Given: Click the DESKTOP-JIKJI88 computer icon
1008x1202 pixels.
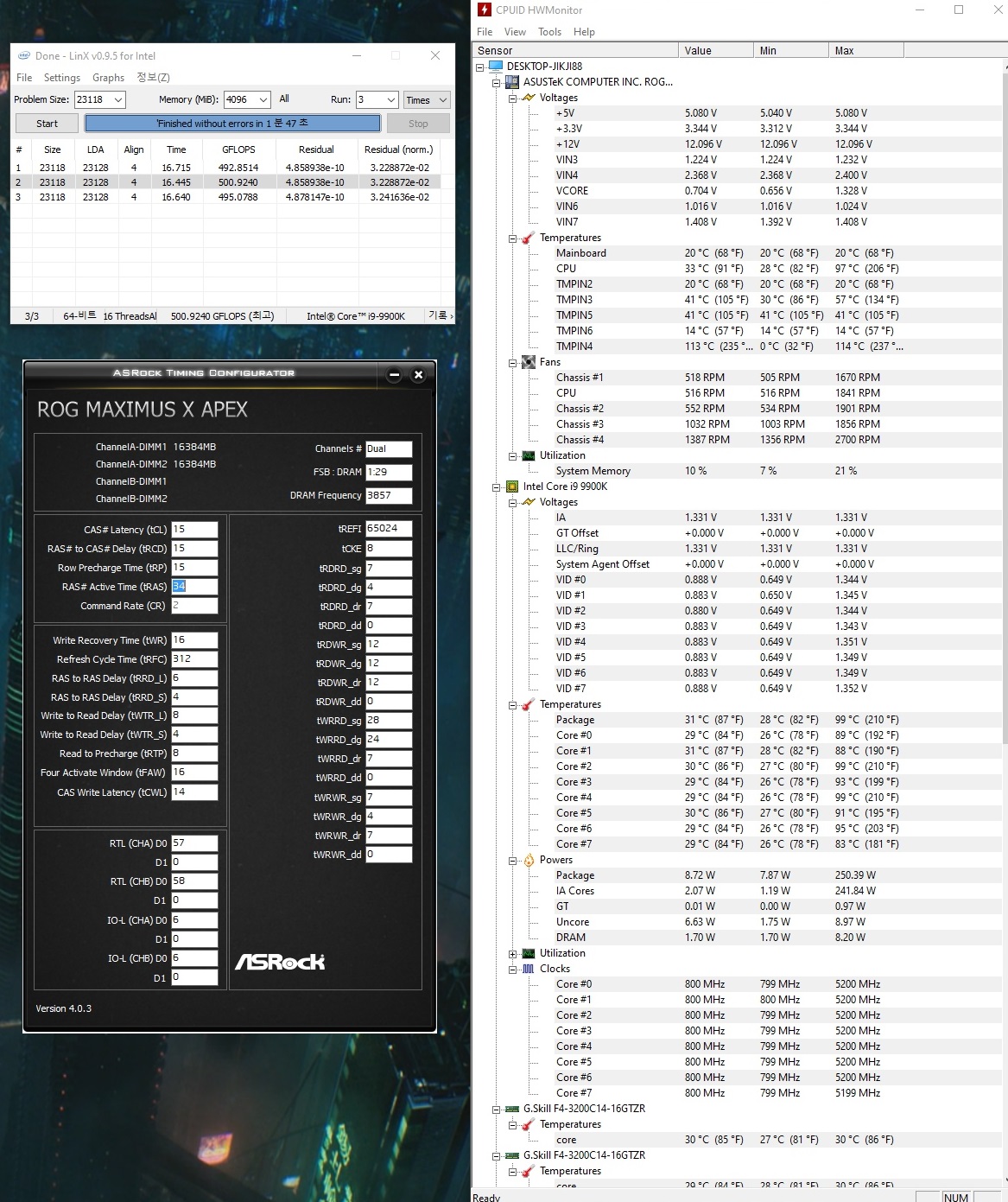Looking at the screenshot, I should 495,66.
